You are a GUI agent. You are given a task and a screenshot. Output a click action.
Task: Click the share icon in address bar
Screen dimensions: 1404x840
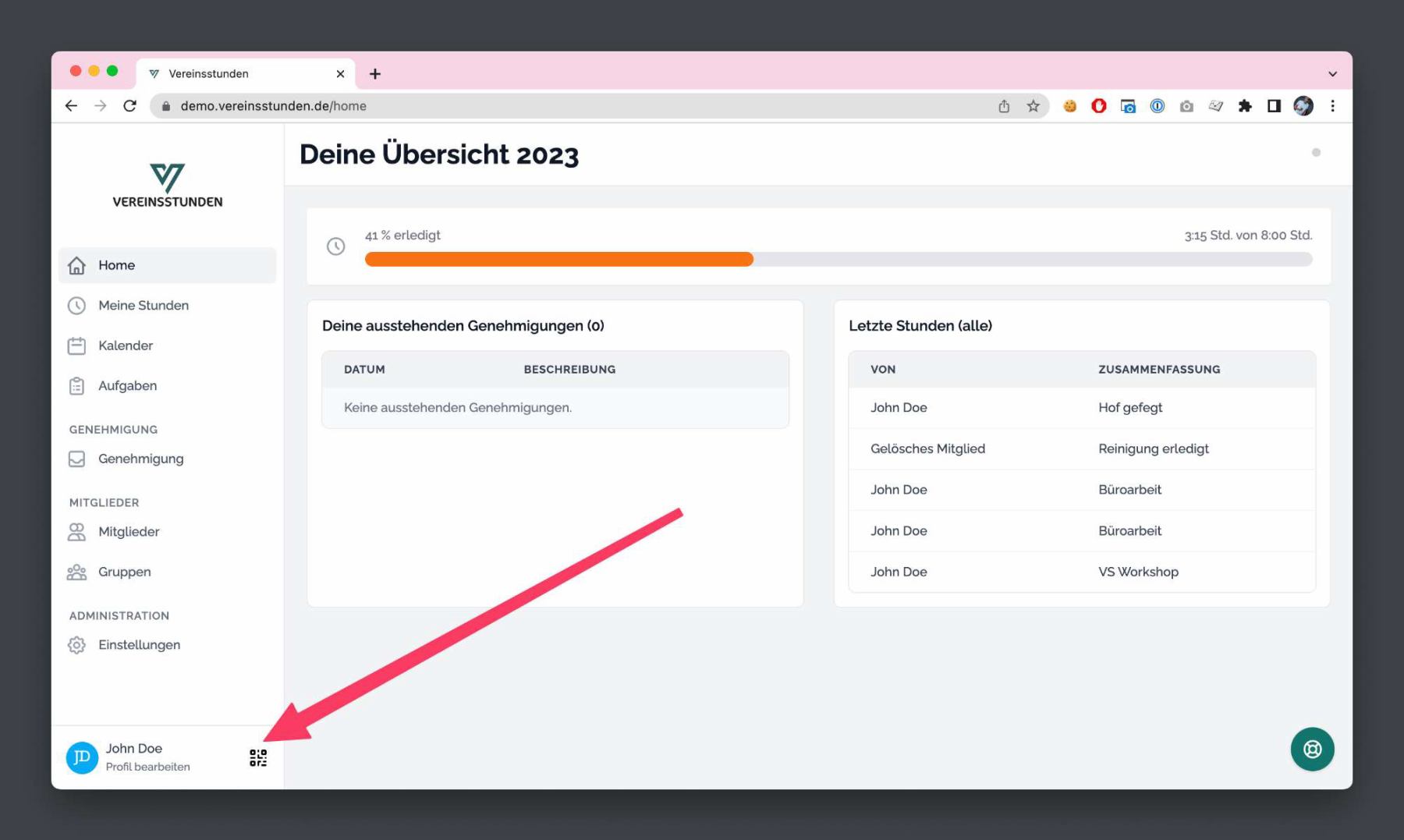tap(1004, 106)
